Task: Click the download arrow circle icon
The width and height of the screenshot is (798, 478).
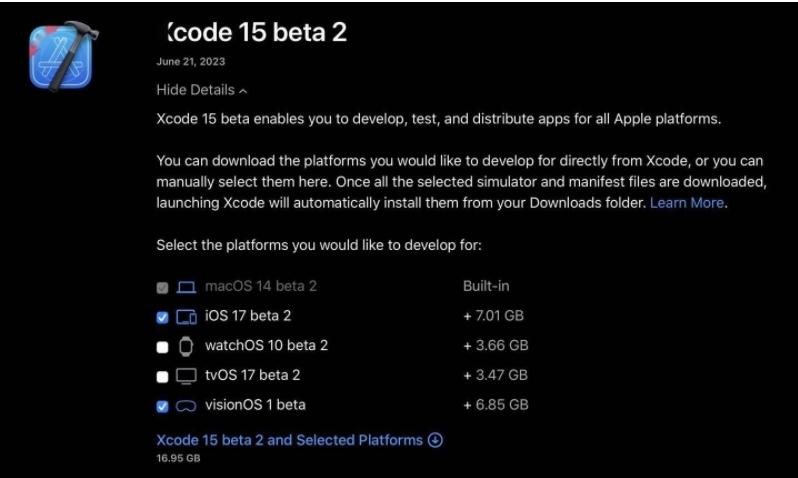Action: (x=435, y=440)
